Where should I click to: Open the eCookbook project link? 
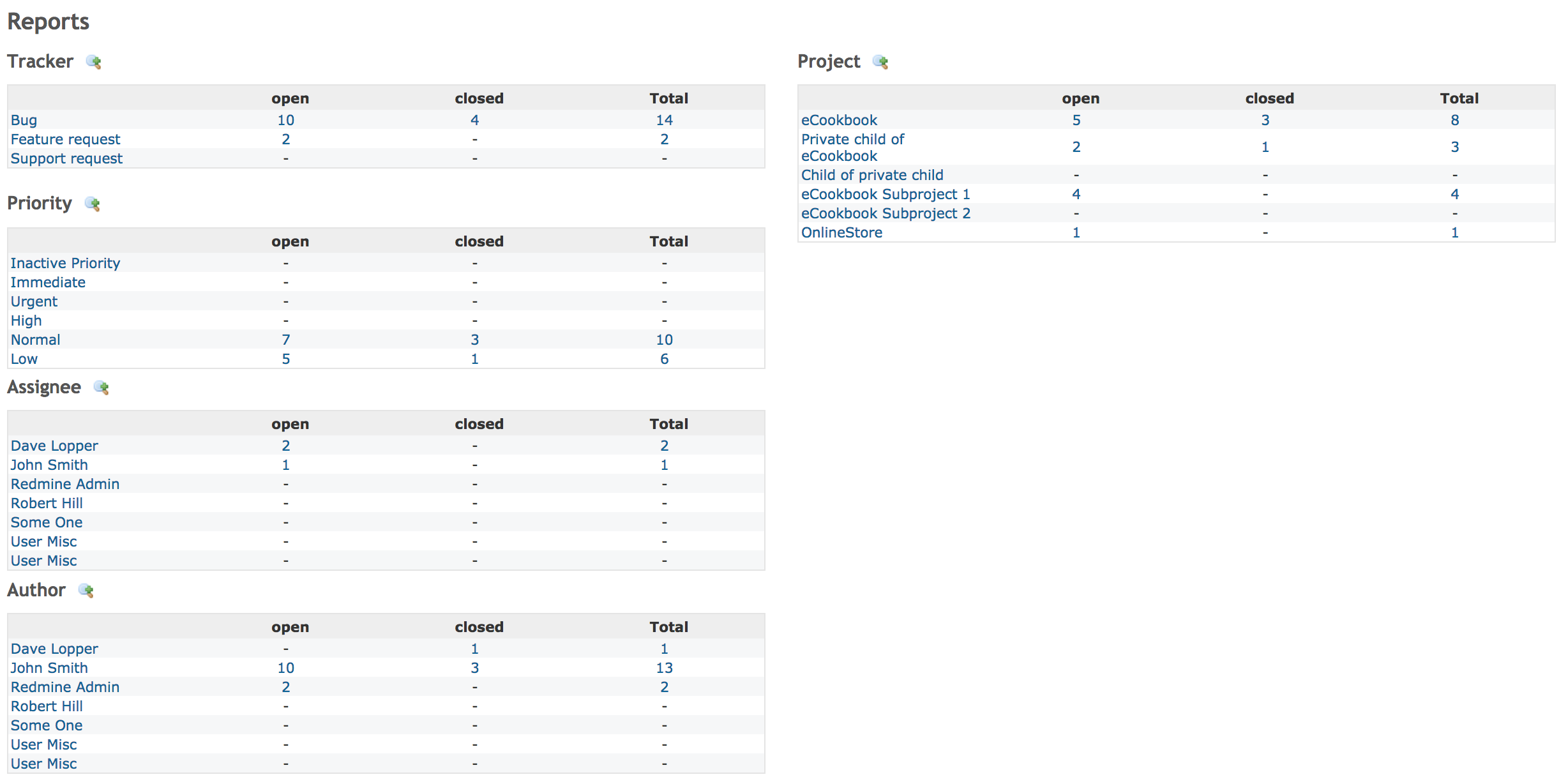[x=839, y=120]
